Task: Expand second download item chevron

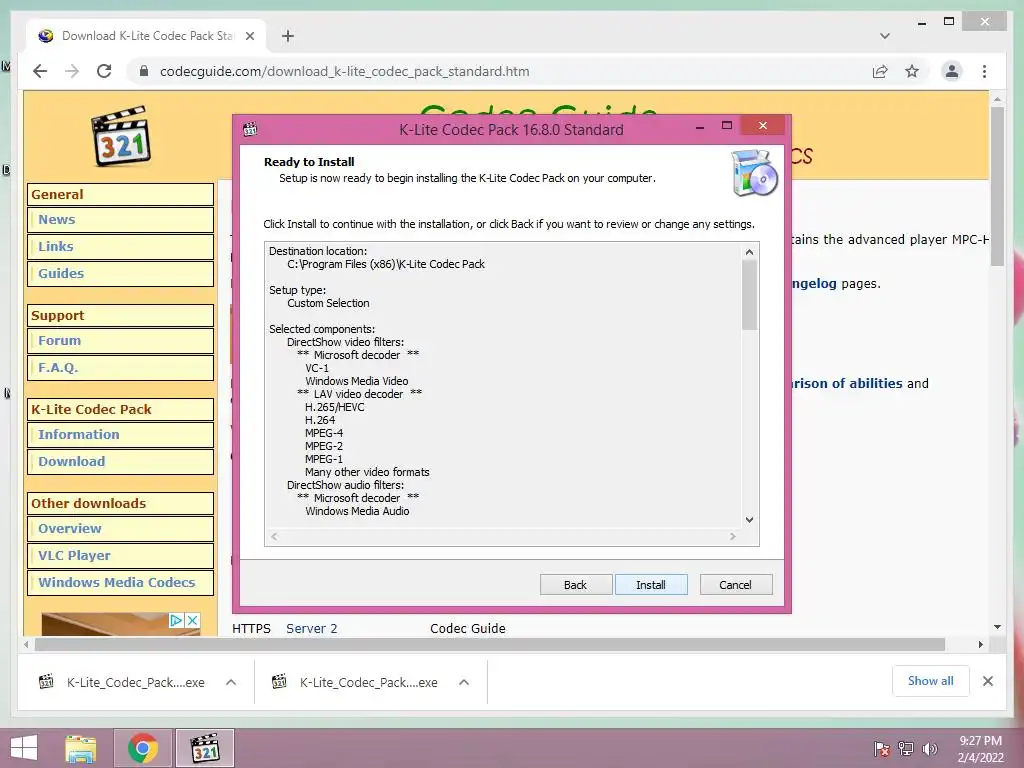Action: [x=464, y=682]
